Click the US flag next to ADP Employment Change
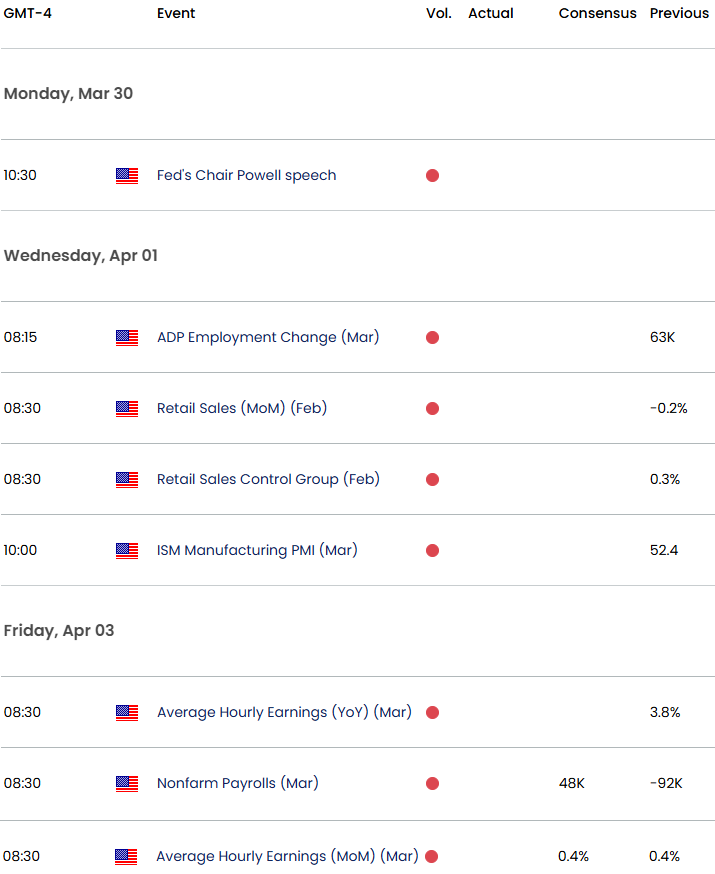Screen dimensions: 715x874 (x=127, y=338)
